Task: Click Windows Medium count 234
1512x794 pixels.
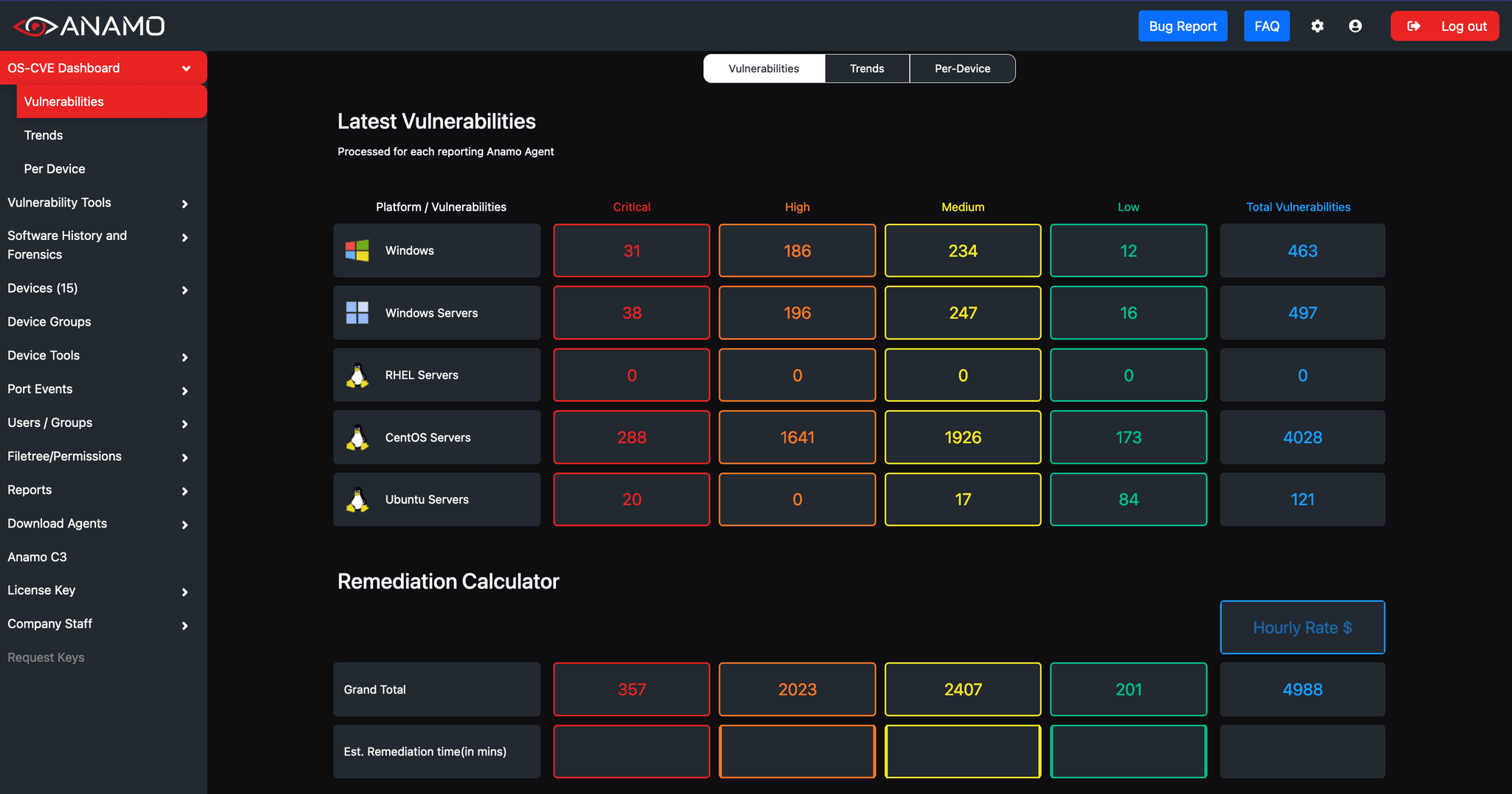Action: coord(963,250)
